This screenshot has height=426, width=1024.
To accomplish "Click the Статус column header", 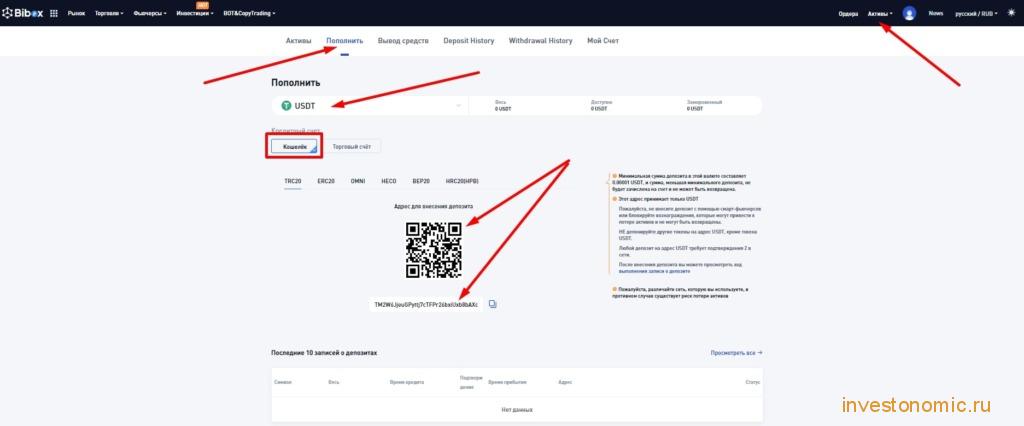I will pyautogui.click(x=752, y=382).
